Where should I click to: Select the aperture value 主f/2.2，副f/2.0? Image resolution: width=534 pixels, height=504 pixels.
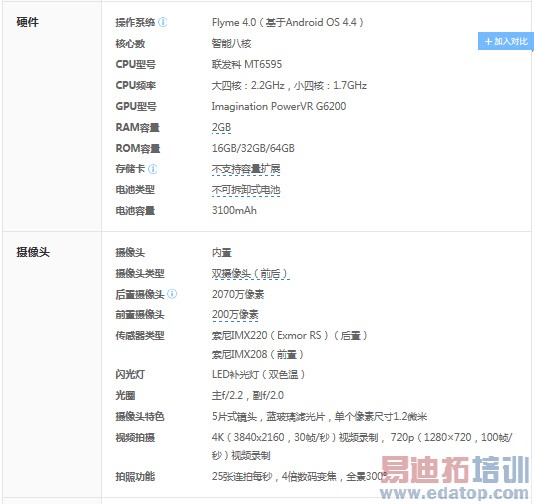coord(248,395)
